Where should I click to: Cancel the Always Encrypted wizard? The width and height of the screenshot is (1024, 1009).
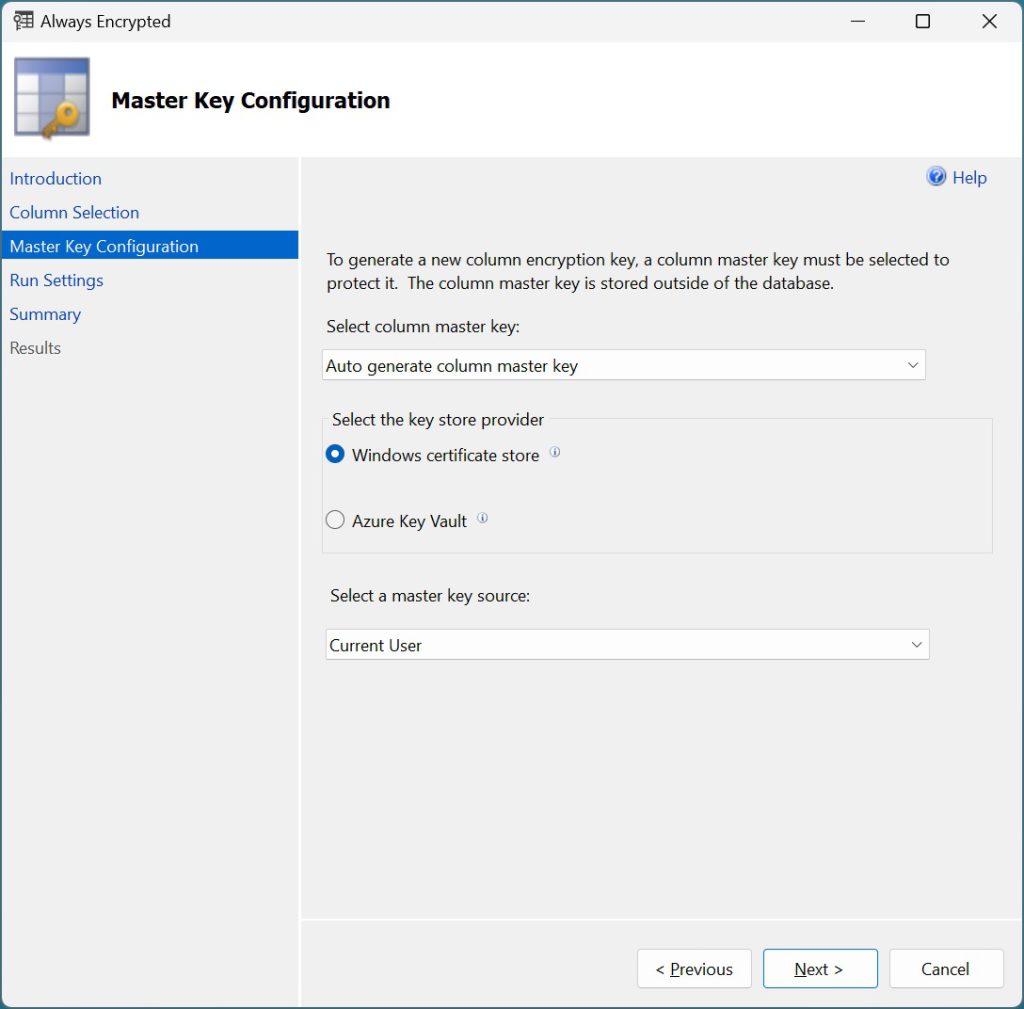945,969
